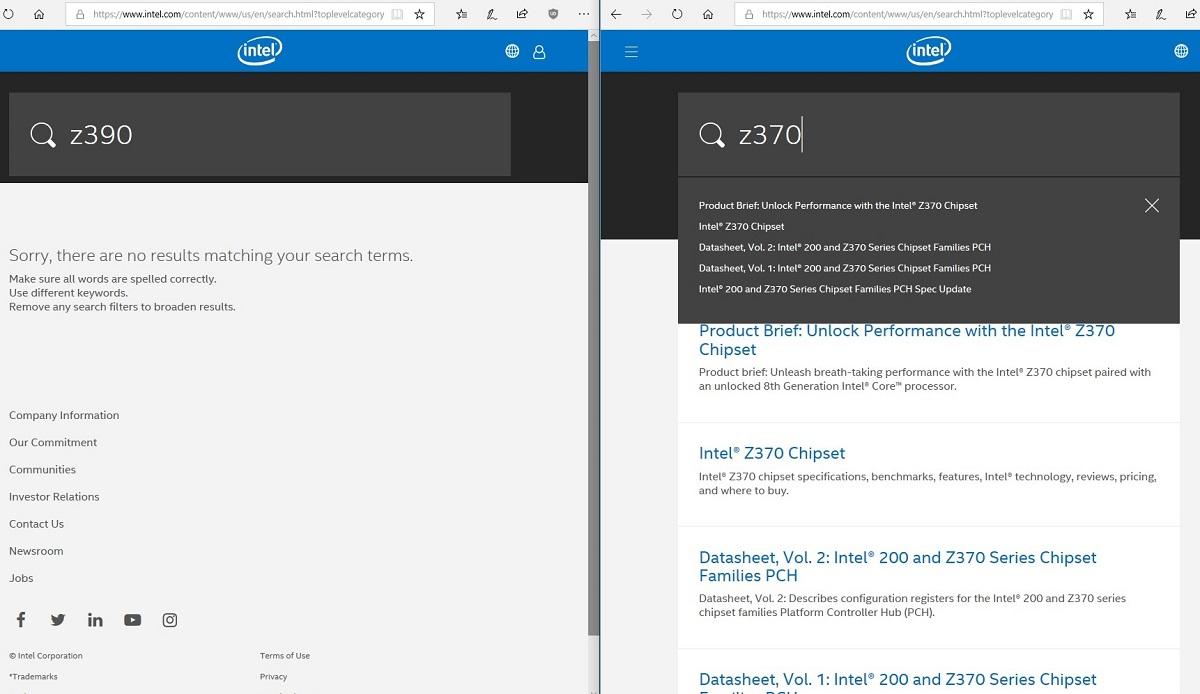Image resolution: width=1200 pixels, height=694 pixels.
Task: Choose 'Product Brief: Unlock Performance' suggestion
Action: pos(838,205)
